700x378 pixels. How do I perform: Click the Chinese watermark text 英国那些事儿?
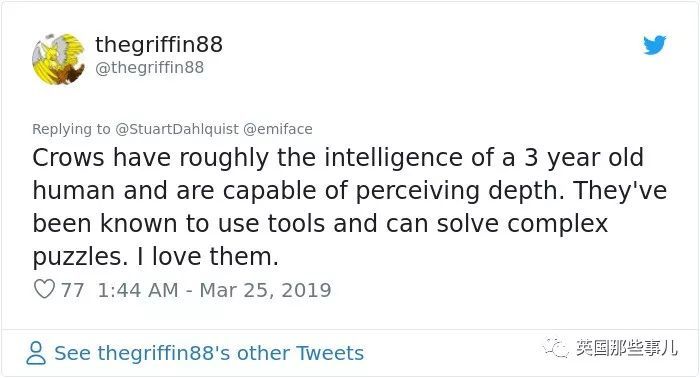[x=626, y=347]
